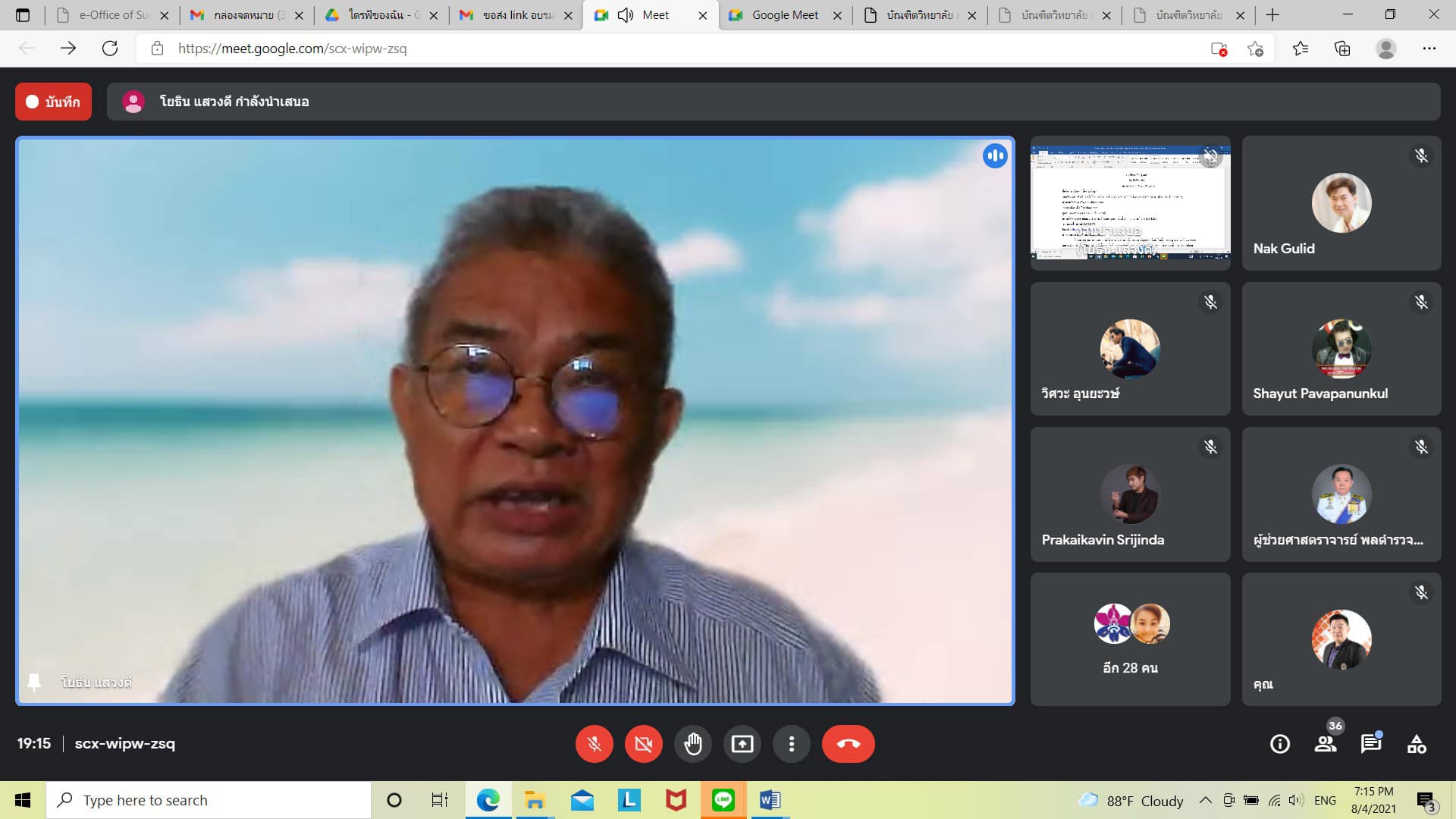Switch to the e-Office browser tab
This screenshot has height=819, width=1456.
pos(114,15)
